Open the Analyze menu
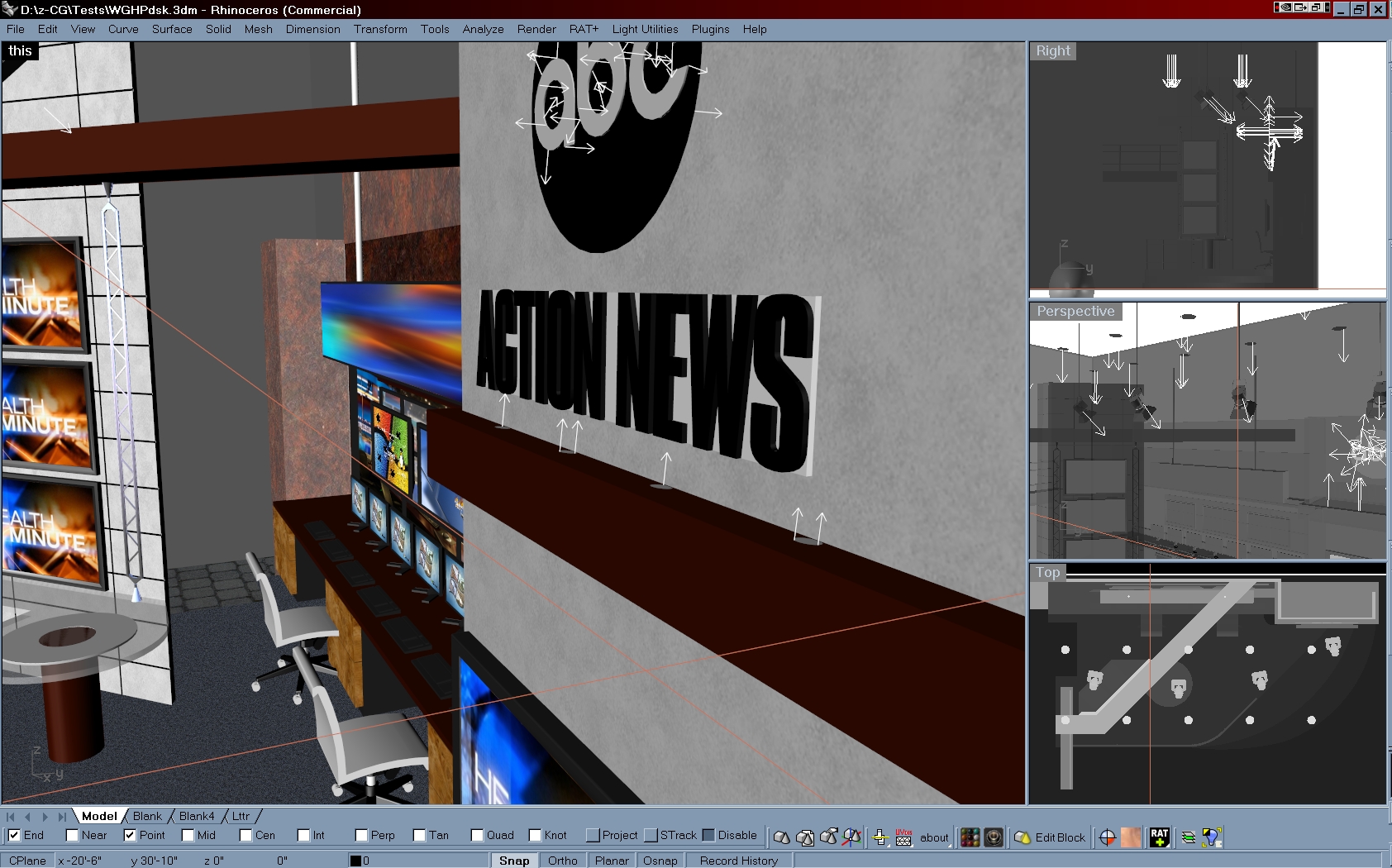The image size is (1392, 868). 483,29
